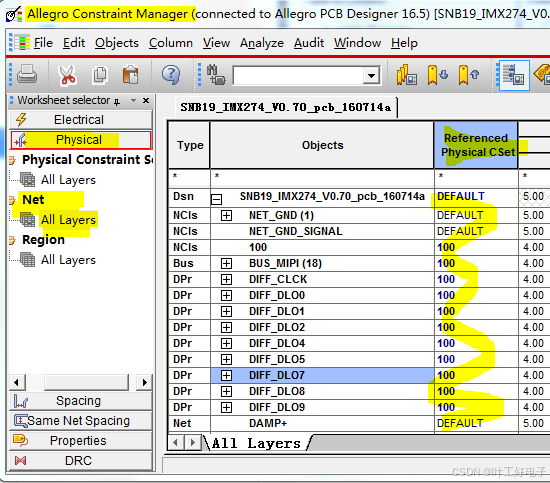
Task: Open the Window menu
Action: [357, 43]
